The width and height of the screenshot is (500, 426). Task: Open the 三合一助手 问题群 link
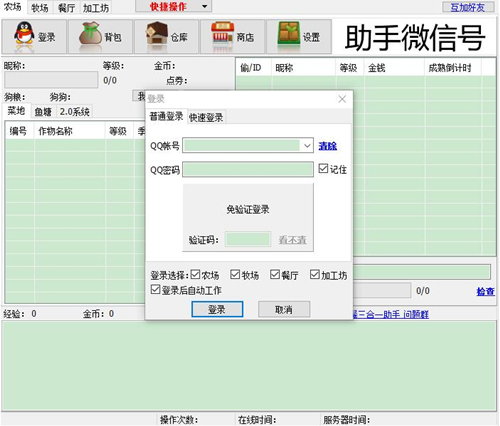(391, 314)
